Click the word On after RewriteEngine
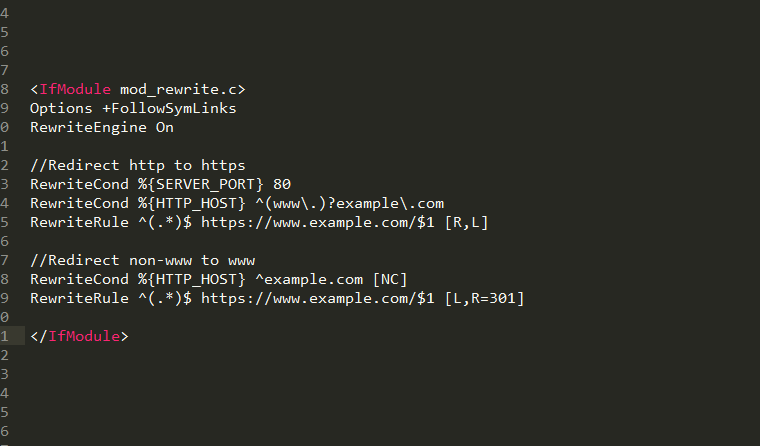Image resolution: width=760 pixels, height=446 pixels. 164,127
